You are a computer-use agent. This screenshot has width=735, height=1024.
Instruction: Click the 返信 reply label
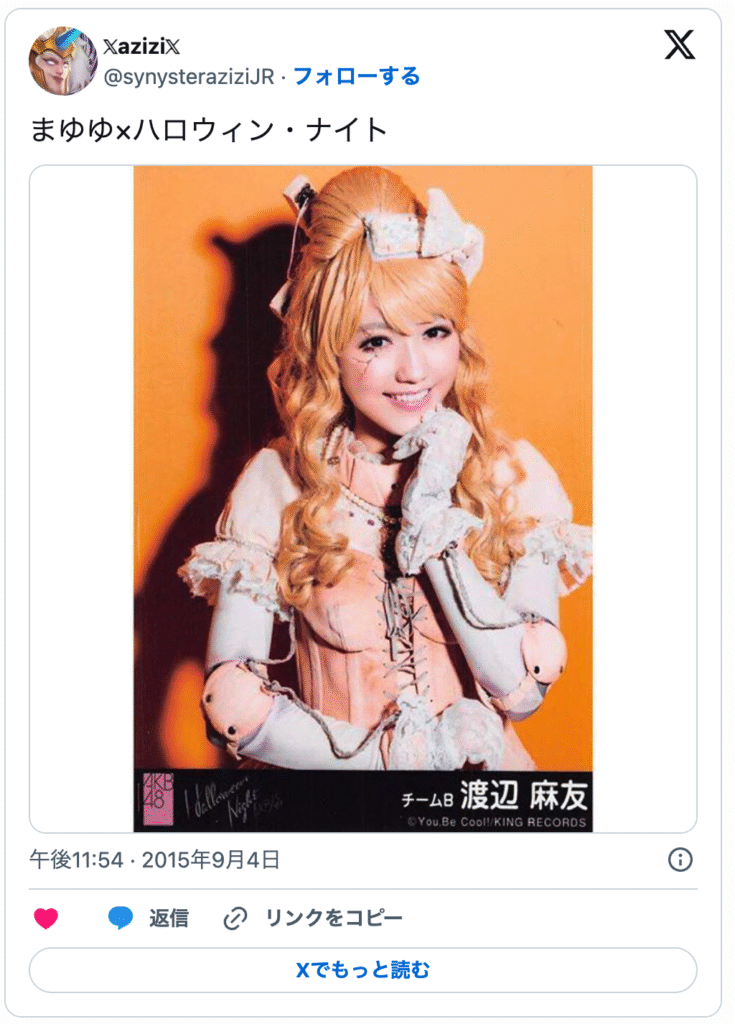169,918
